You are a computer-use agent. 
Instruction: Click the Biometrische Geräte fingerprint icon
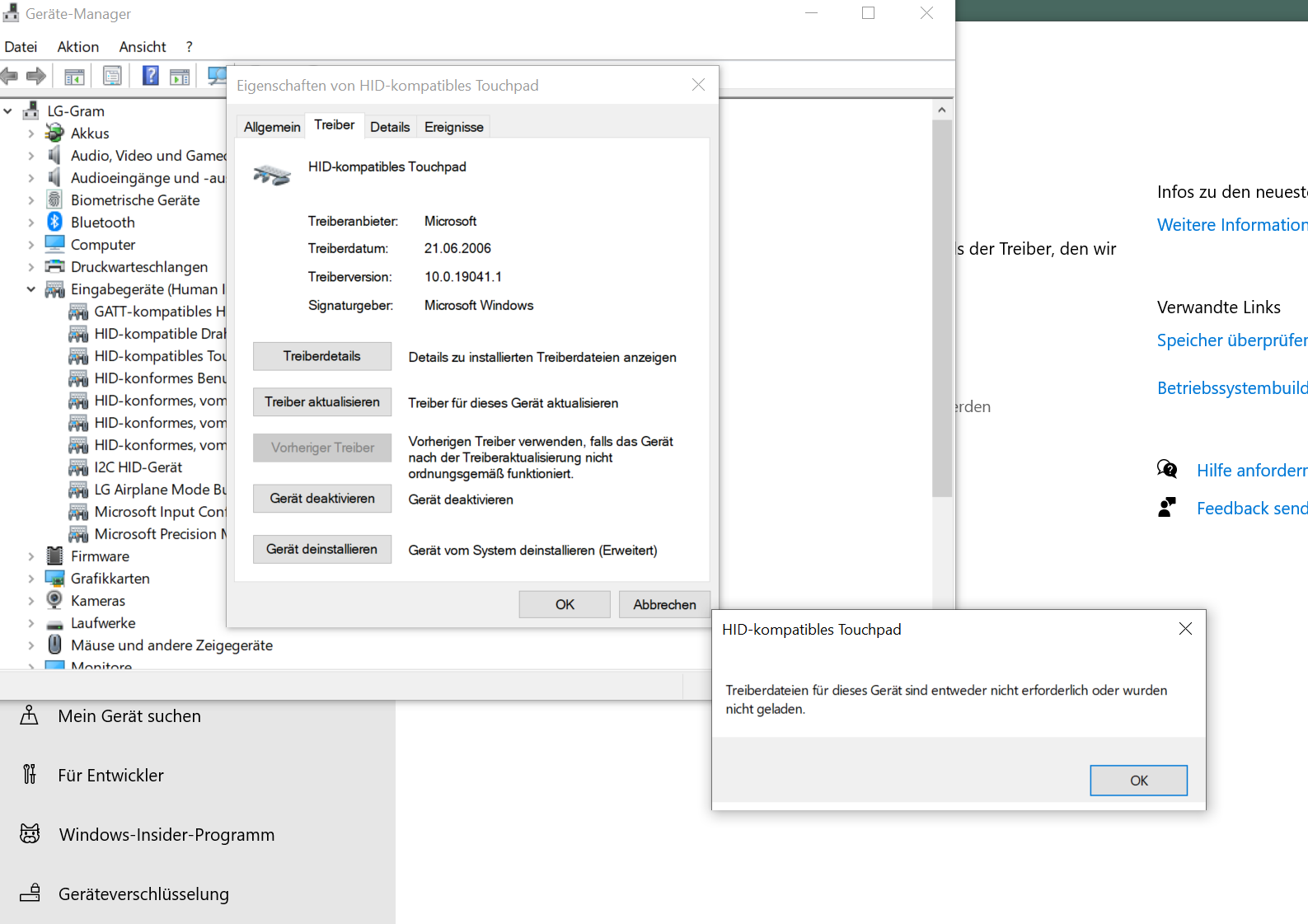pyautogui.click(x=54, y=199)
